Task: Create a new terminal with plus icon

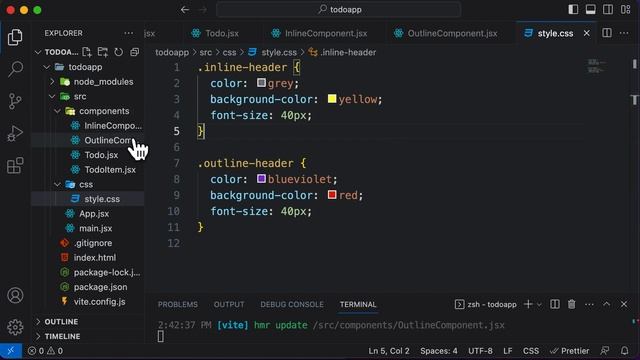Action: 528,304
